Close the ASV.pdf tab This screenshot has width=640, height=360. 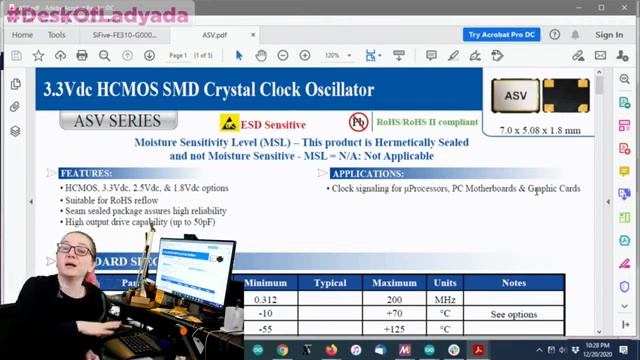tap(253, 35)
